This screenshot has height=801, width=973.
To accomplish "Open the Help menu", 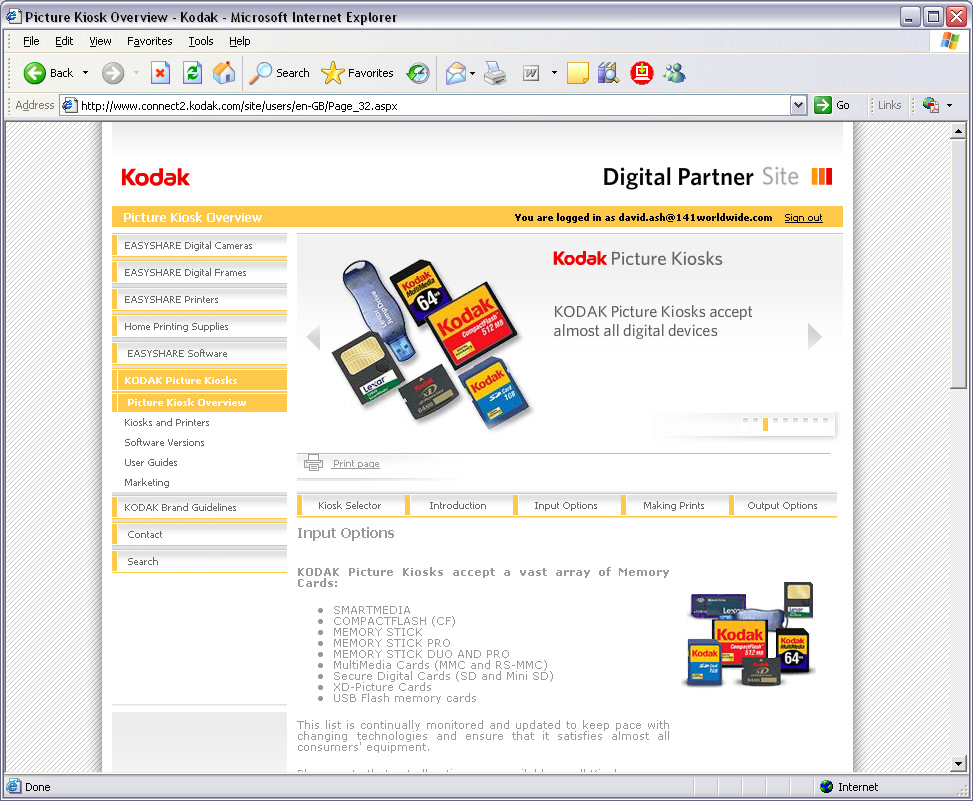I will pyautogui.click(x=240, y=42).
